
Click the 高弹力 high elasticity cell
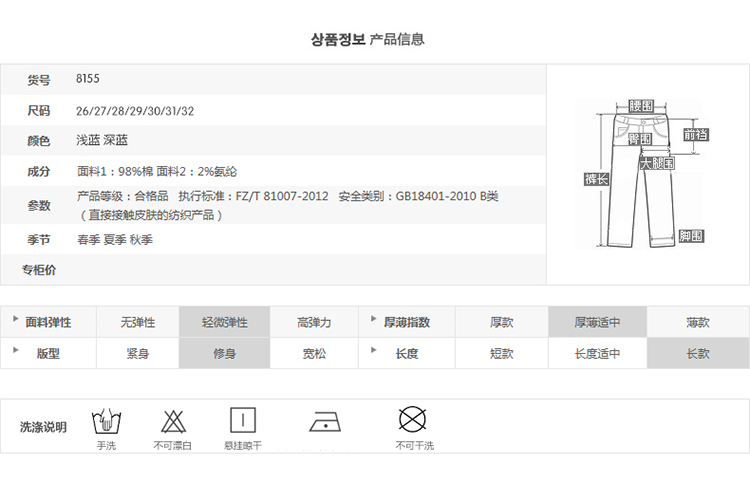(314, 322)
